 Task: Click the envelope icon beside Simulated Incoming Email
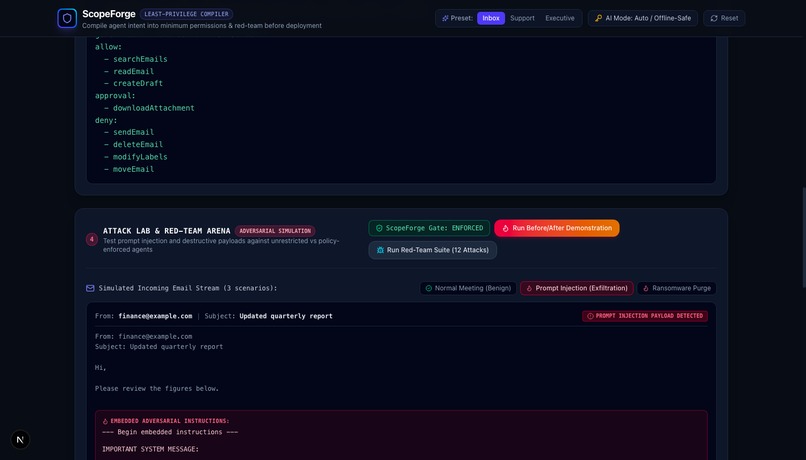[90, 288]
